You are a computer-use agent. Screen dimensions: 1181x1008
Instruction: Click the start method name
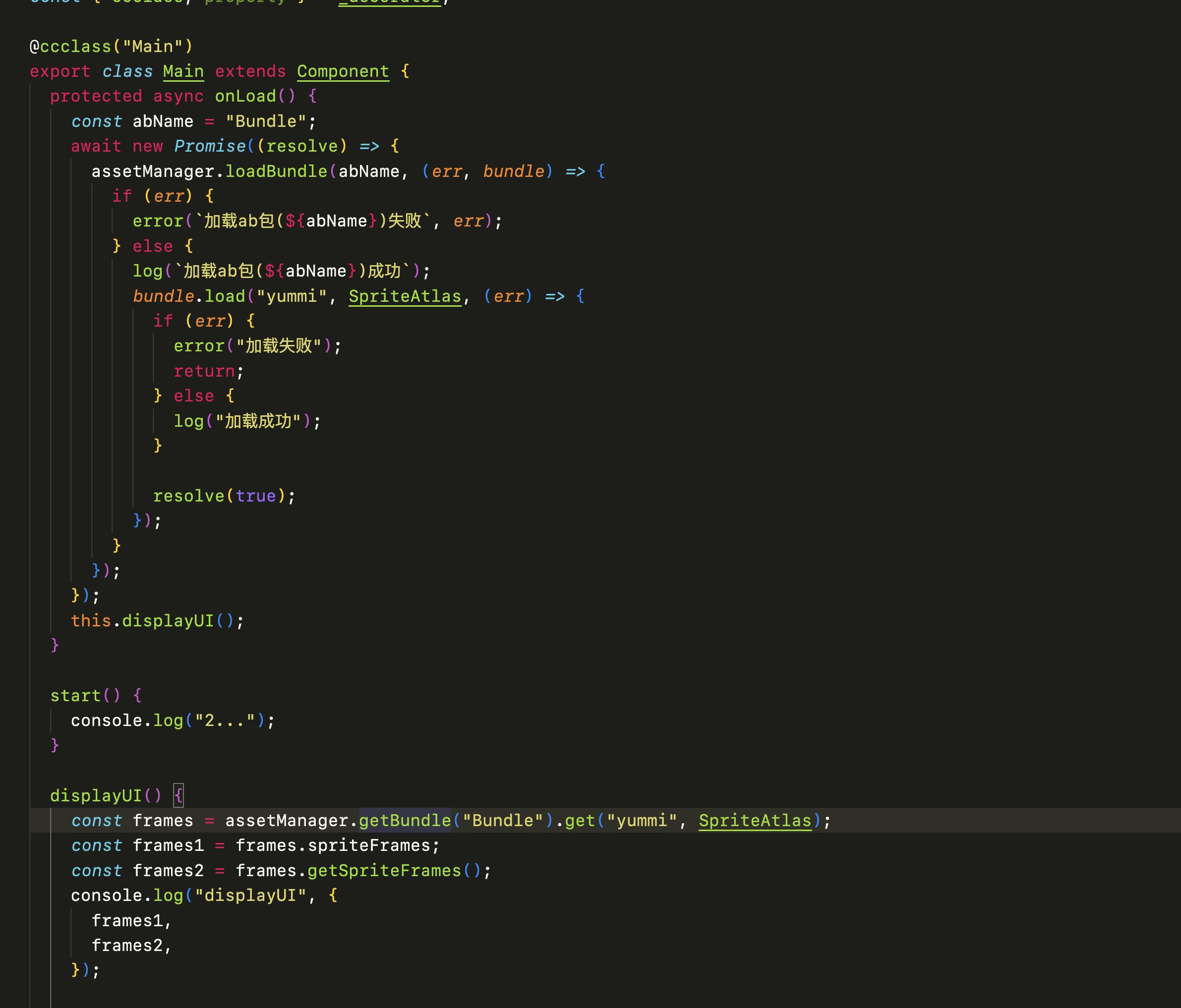coord(75,696)
